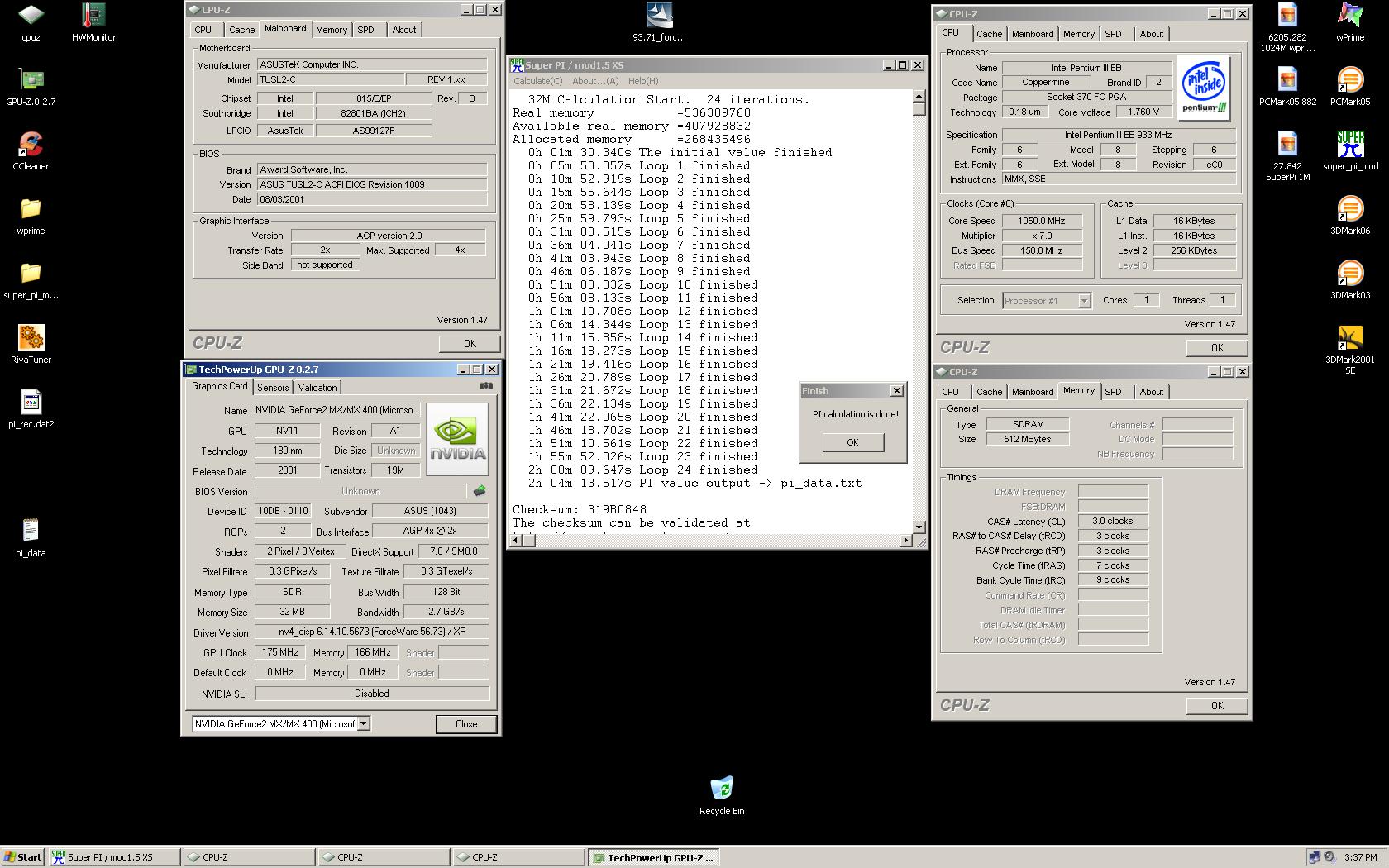
Task: Close the Finish dialog with X
Action: coord(897,391)
